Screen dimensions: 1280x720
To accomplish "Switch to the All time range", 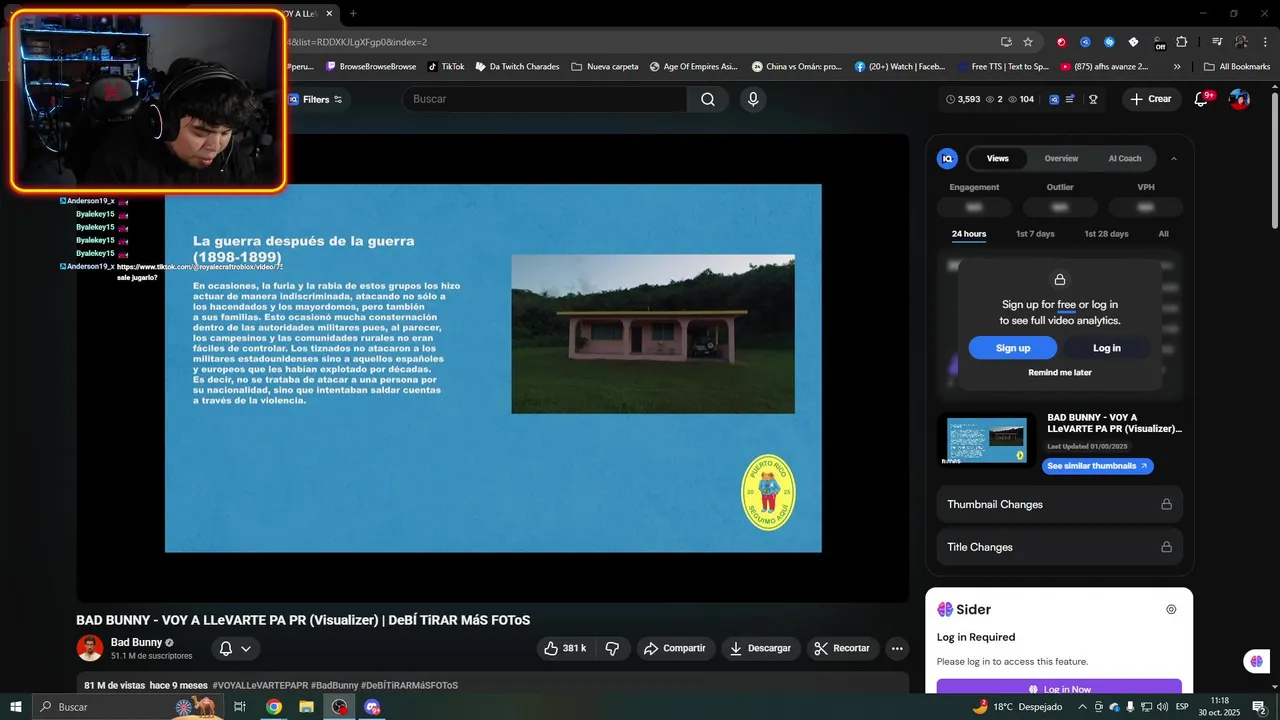I will tap(1163, 234).
